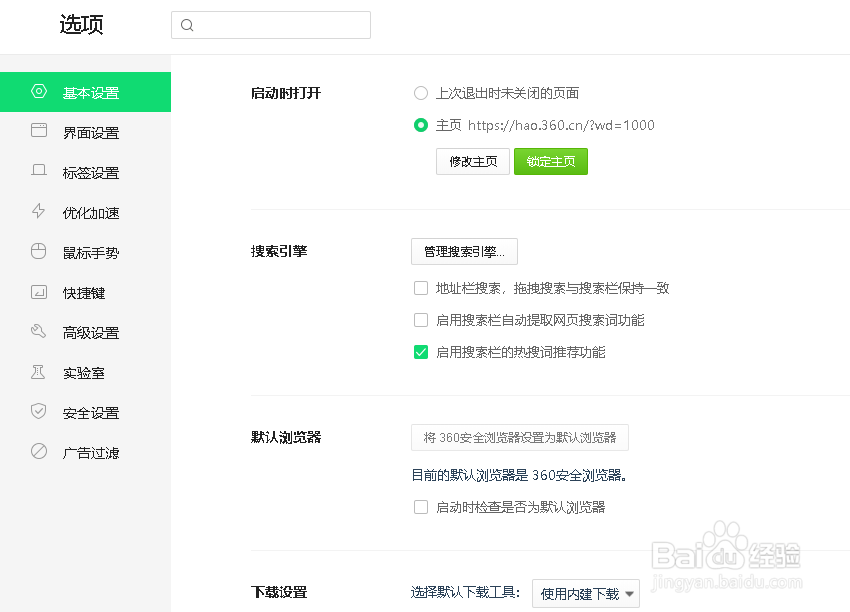Check 地址栏搜索保持一致 checkbox
This screenshot has width=850, height=612.
[x=421, y=288]
